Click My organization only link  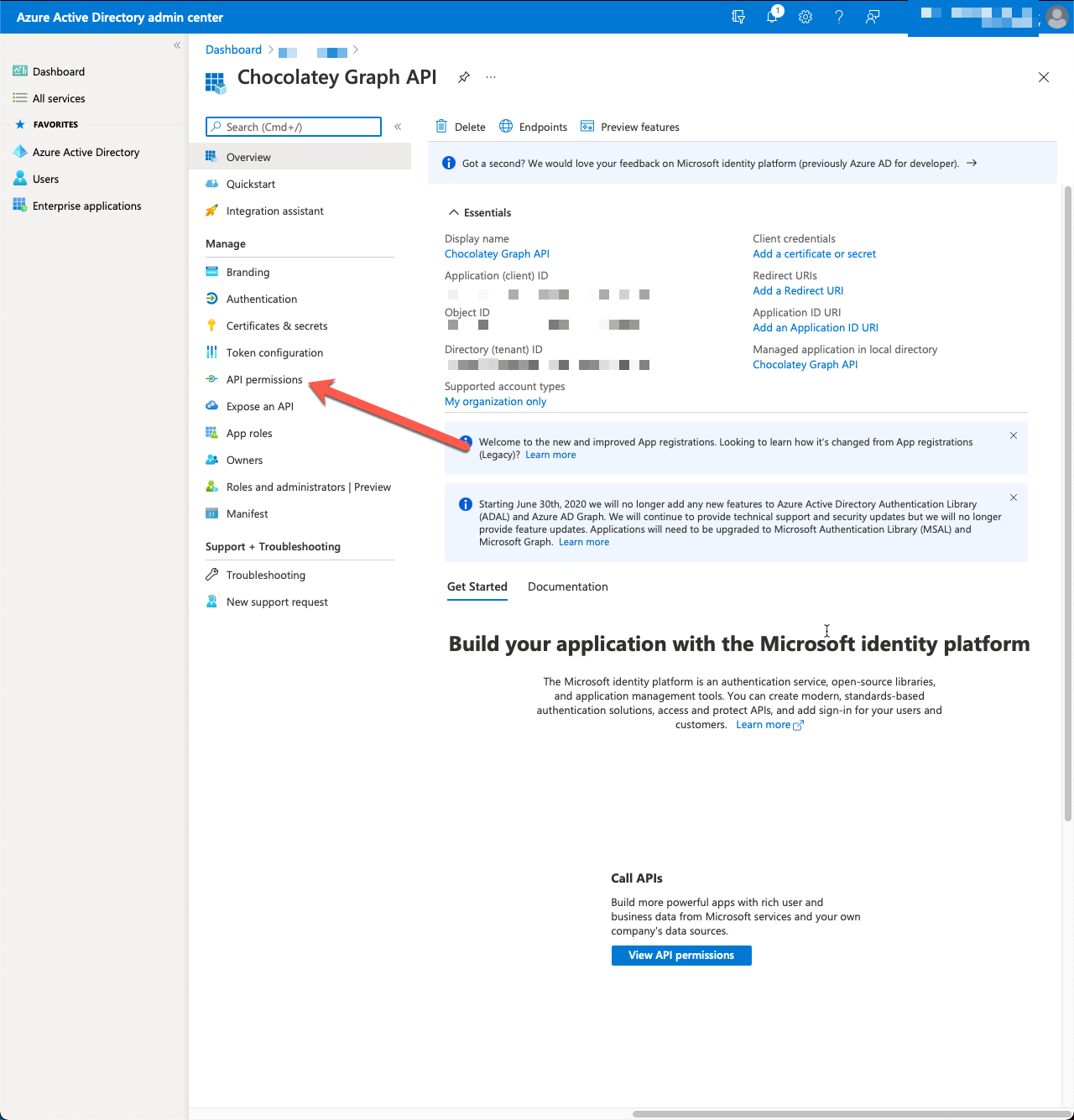coord(495,401)
